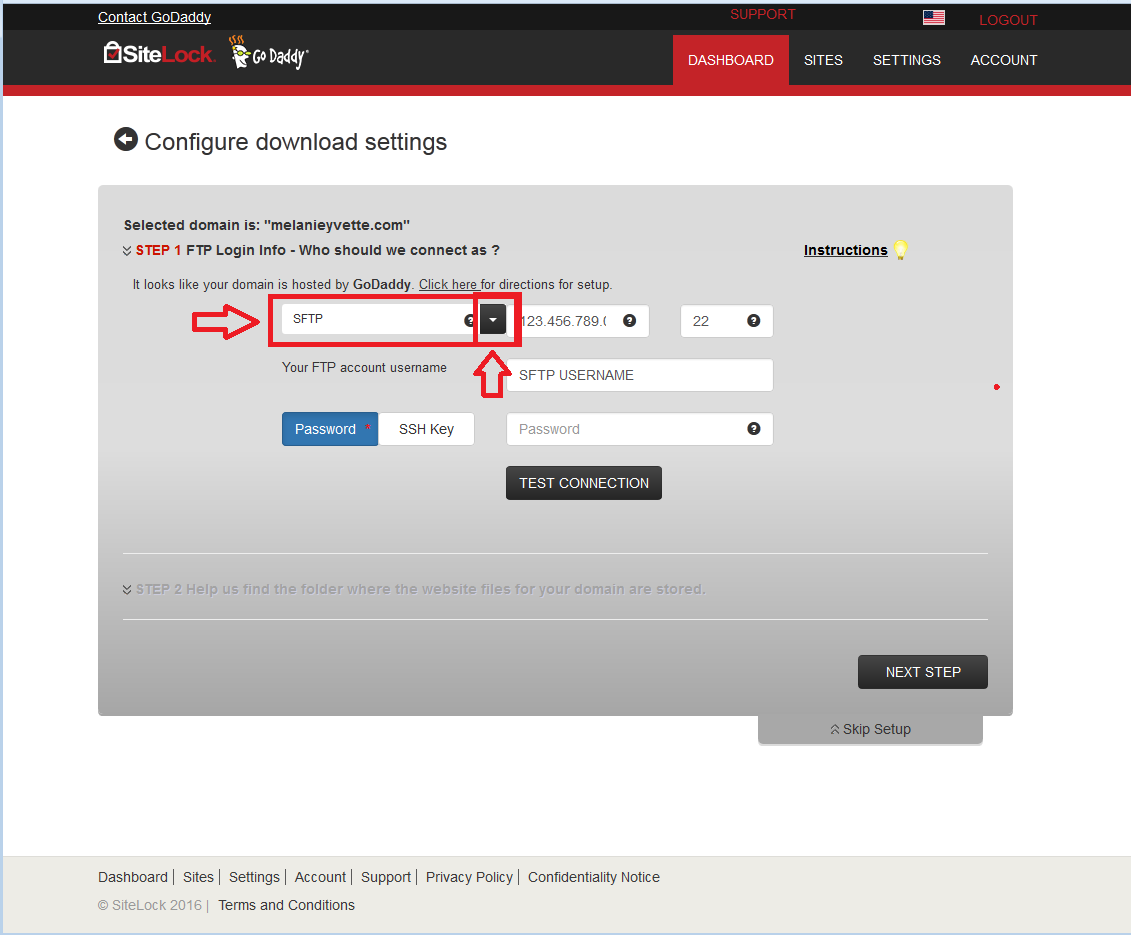
Task: Switch to SSH Key authentication
Action: coord(426,429)
